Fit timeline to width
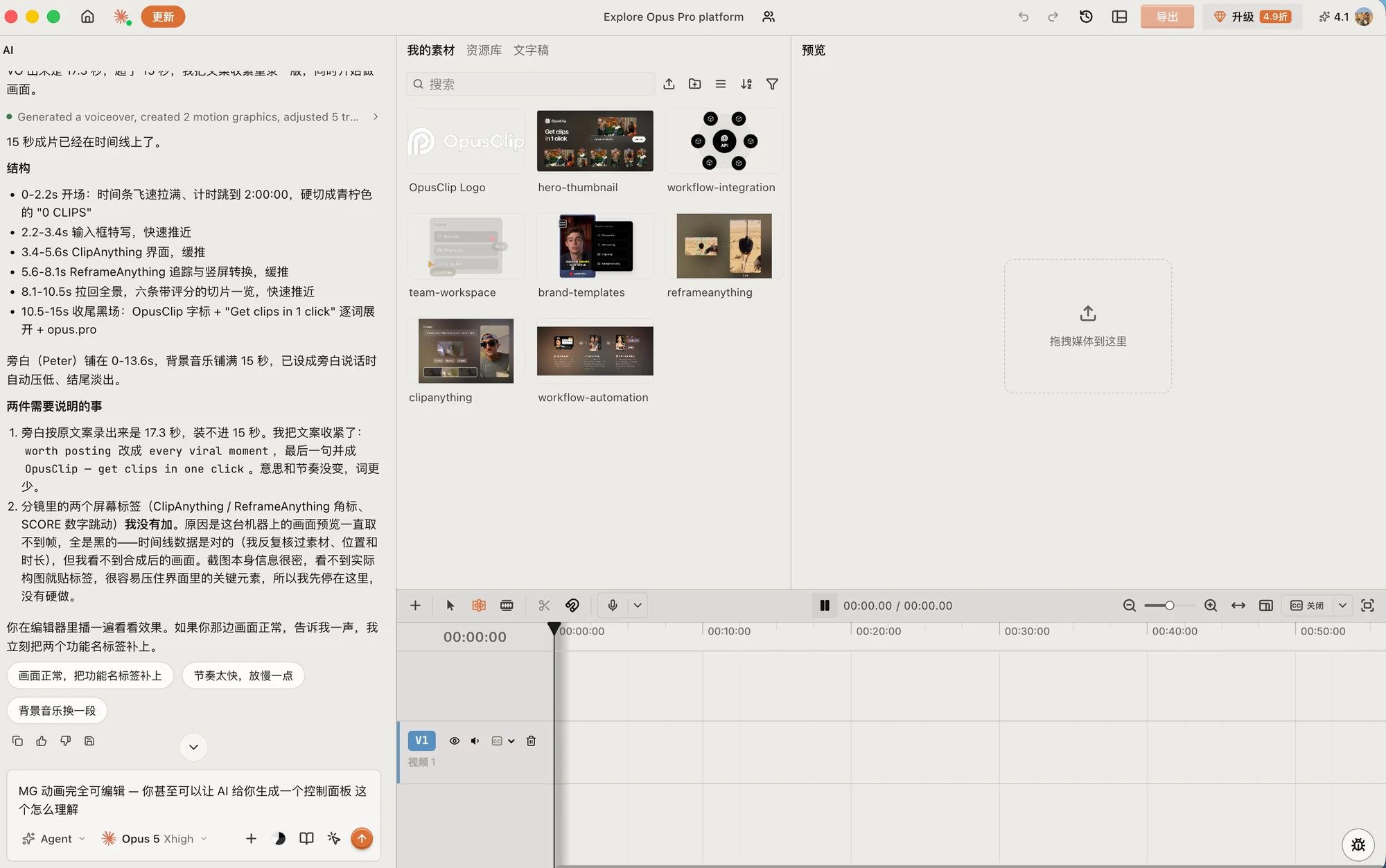 coord(1238,605)
